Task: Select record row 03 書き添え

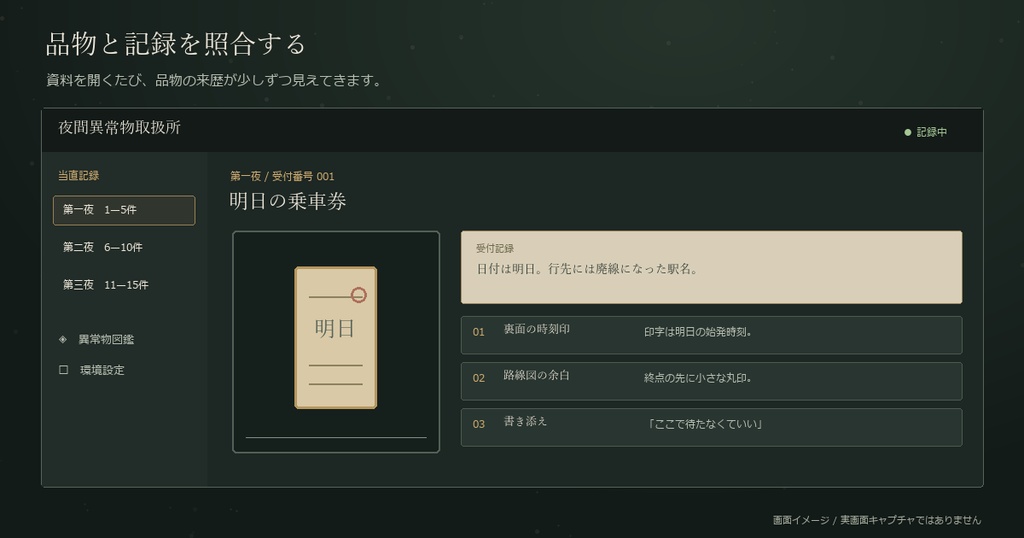Action: point(711,427)
